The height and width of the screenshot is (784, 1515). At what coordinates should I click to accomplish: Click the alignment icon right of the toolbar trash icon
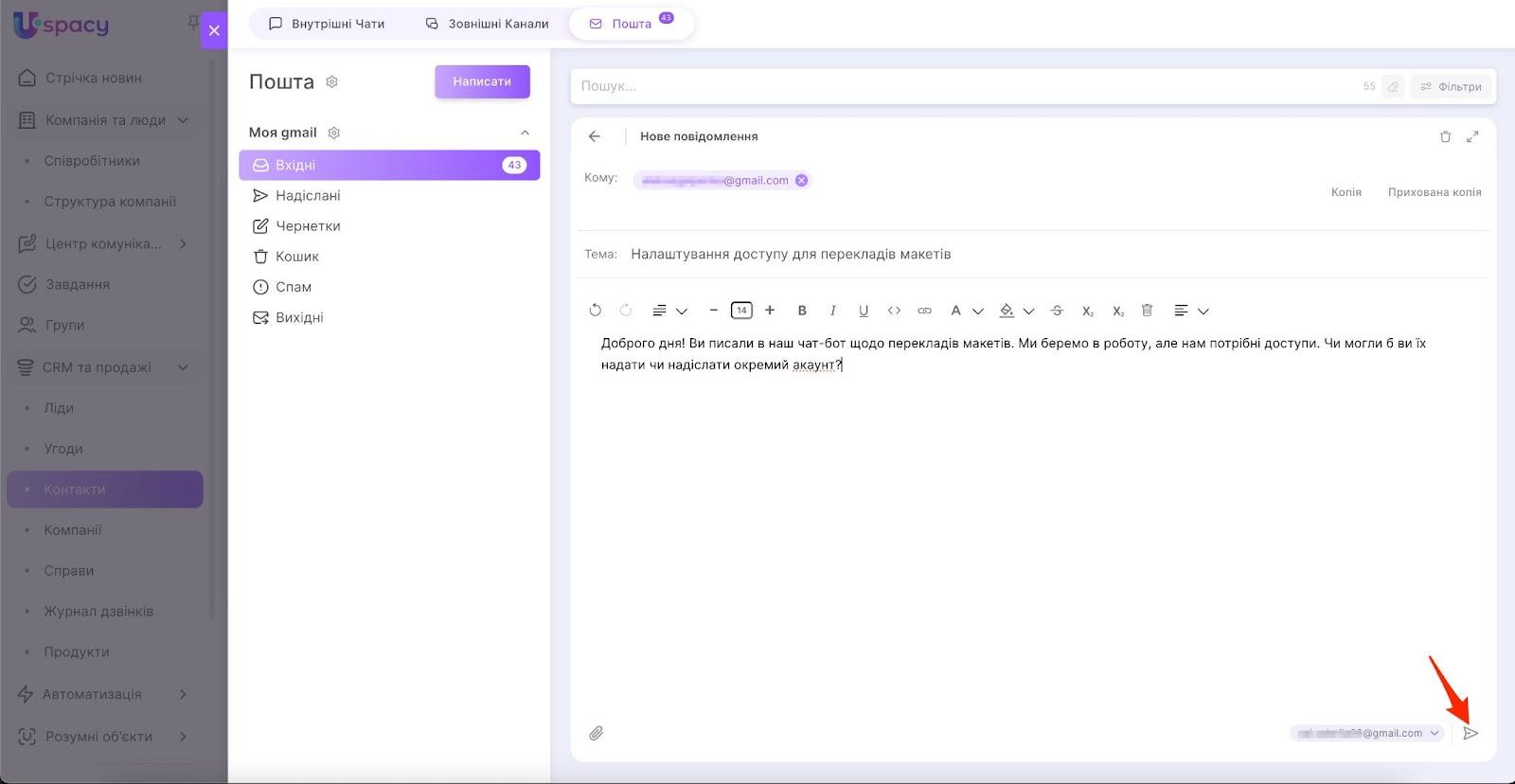point(1181,310)
